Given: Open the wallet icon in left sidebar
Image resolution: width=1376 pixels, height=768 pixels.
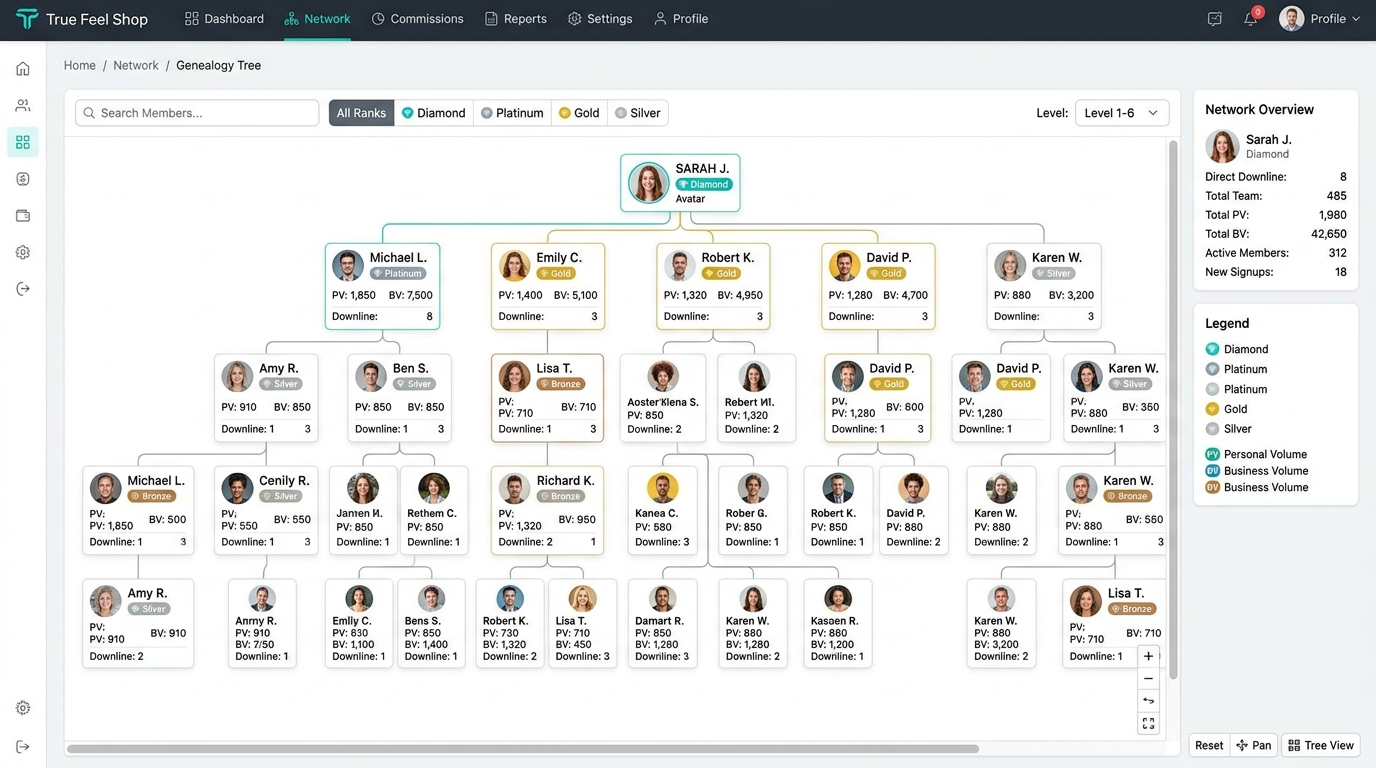Looking at the screenshot, I should 23,216.
